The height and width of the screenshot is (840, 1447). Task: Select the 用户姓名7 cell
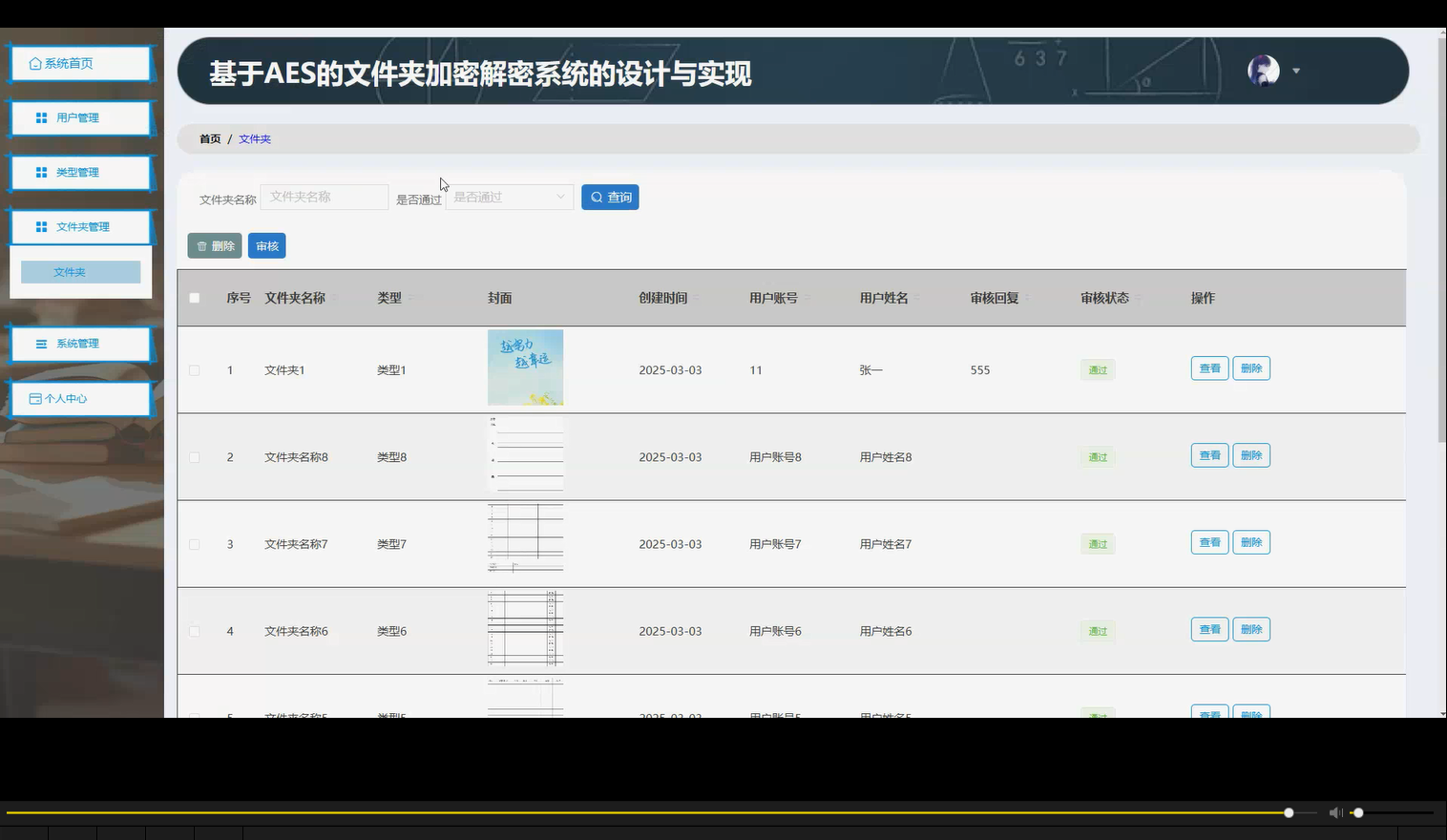point(886,544)
